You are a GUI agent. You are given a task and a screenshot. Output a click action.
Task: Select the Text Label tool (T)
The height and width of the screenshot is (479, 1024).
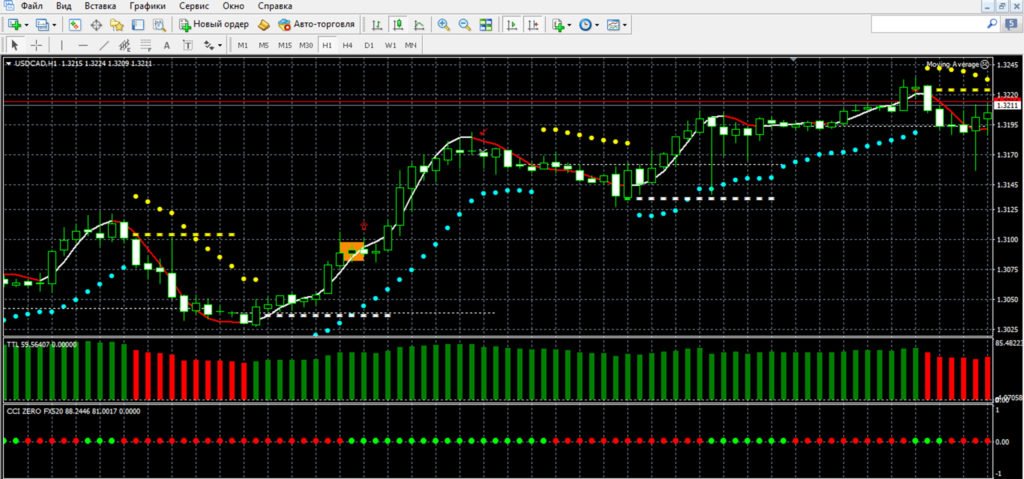tap(187, 45)
